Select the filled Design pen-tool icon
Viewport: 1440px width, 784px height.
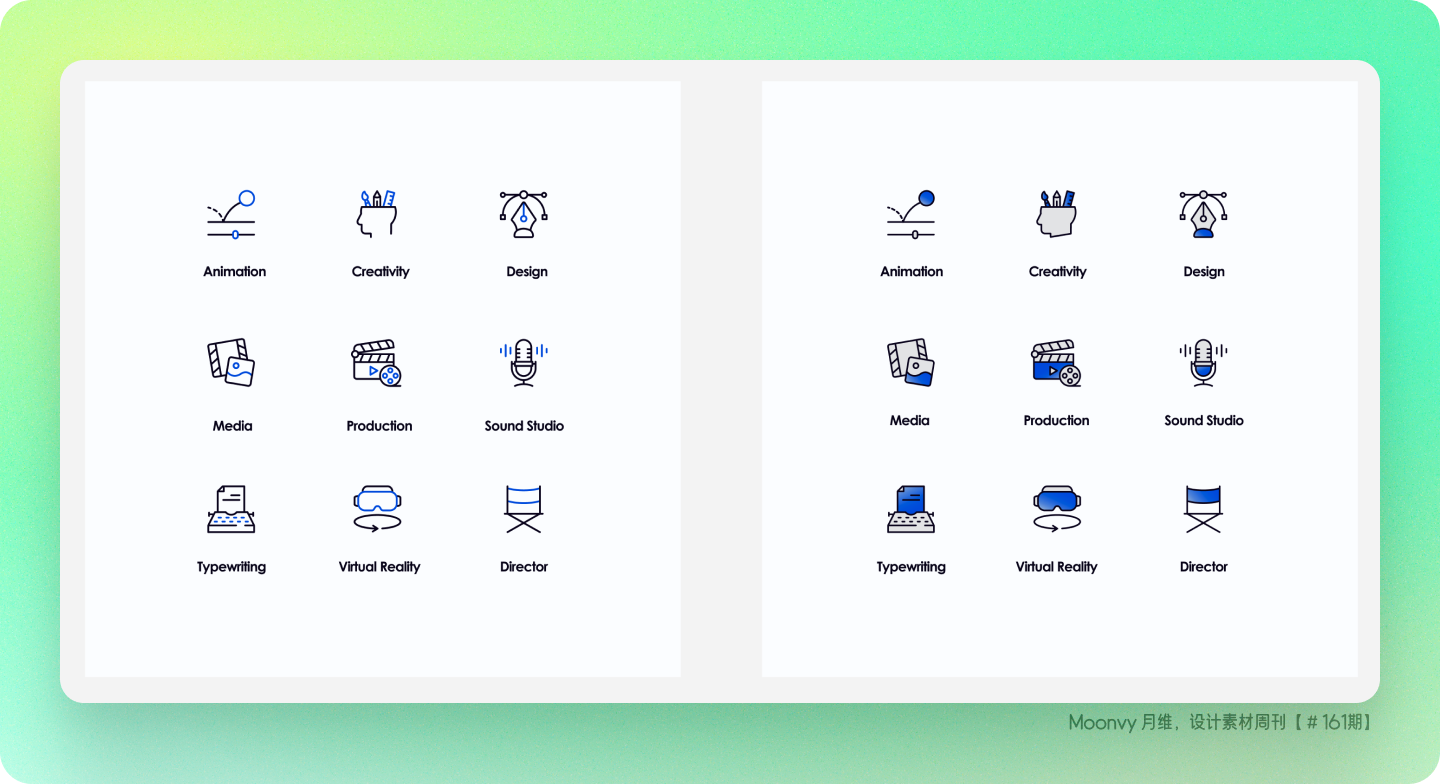[1203, 214]
